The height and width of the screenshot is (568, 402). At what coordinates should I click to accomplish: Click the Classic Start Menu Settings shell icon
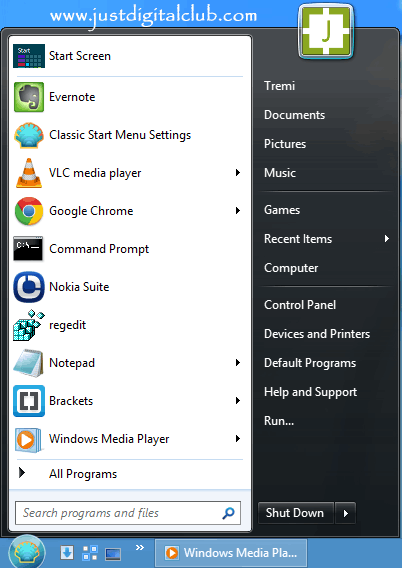point(29,135)
